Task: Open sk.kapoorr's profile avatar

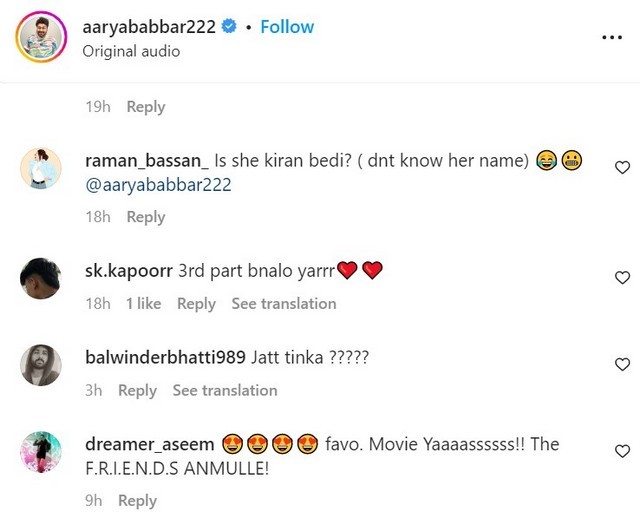Action: (x=41, y=278)
